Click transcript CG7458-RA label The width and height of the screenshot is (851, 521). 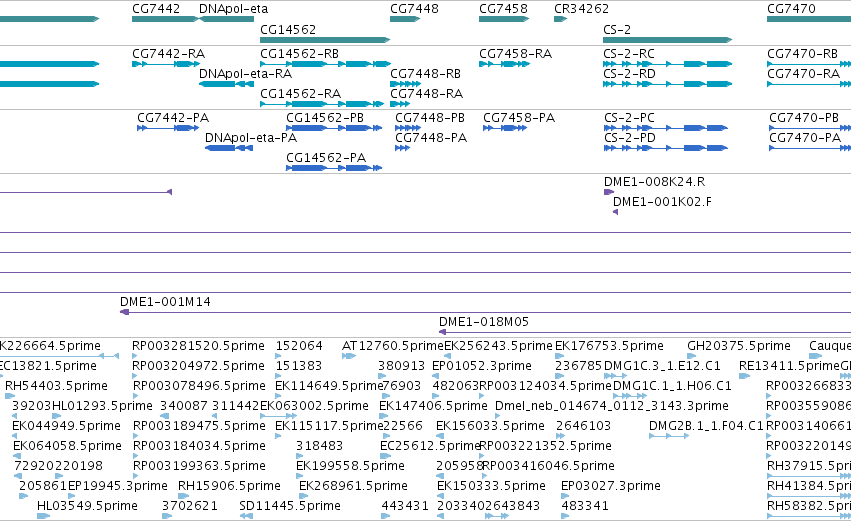(515, 54)
